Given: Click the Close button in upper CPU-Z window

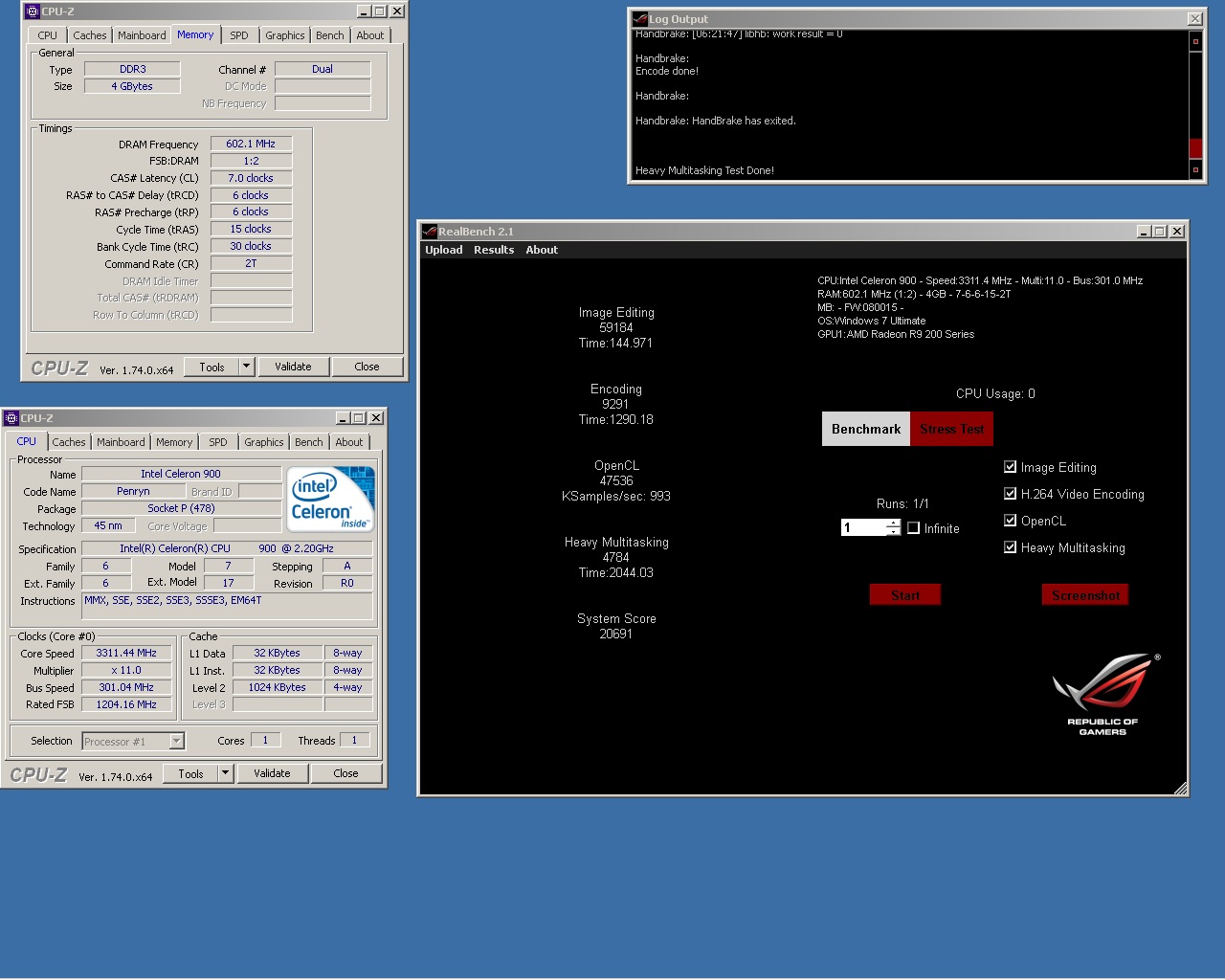Looking at the screenshot, I should click(x=367, y=367).
